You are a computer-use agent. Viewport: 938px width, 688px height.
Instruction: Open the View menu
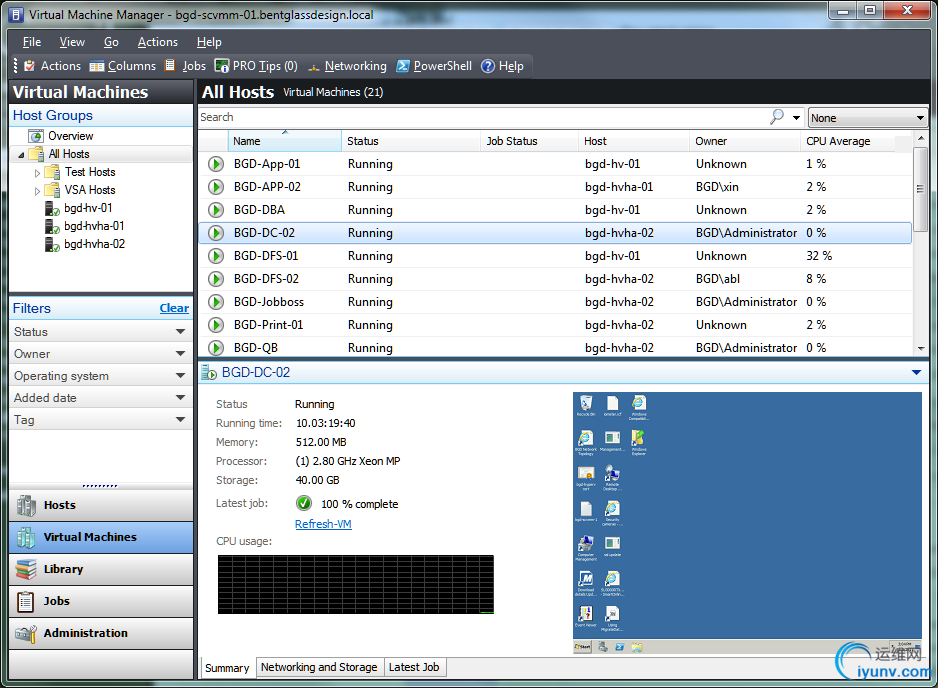[x=72, y=42]
